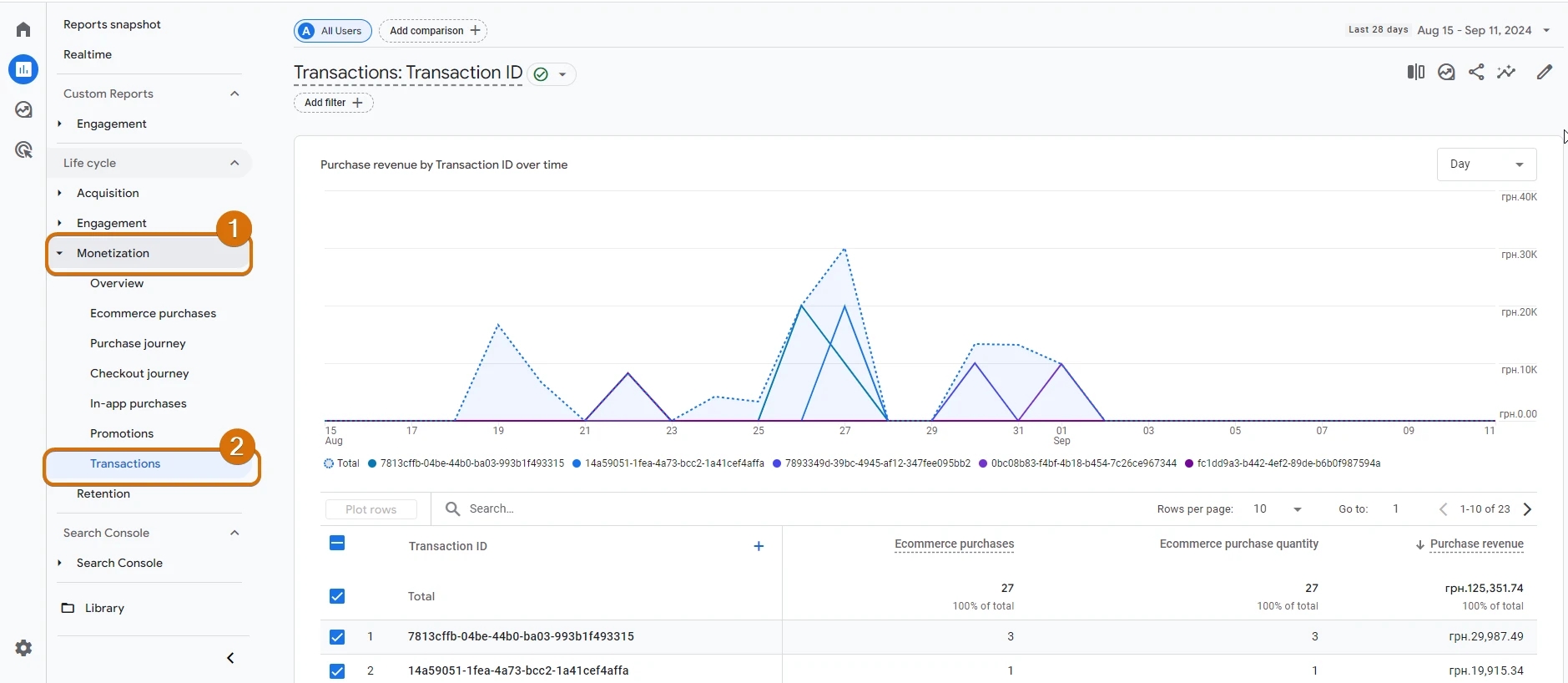The width and height of the screenshot is (1568, 683).
Task: Click Add comparison button
Action: pos(433,31)
